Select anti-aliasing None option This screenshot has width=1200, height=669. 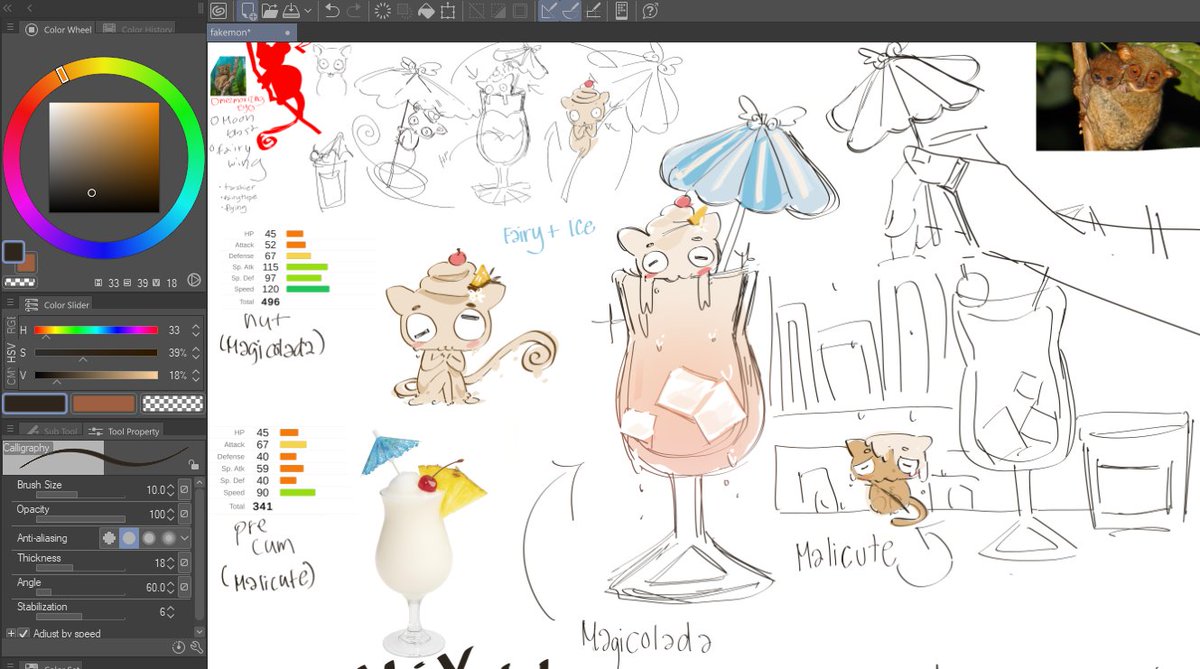108,538
